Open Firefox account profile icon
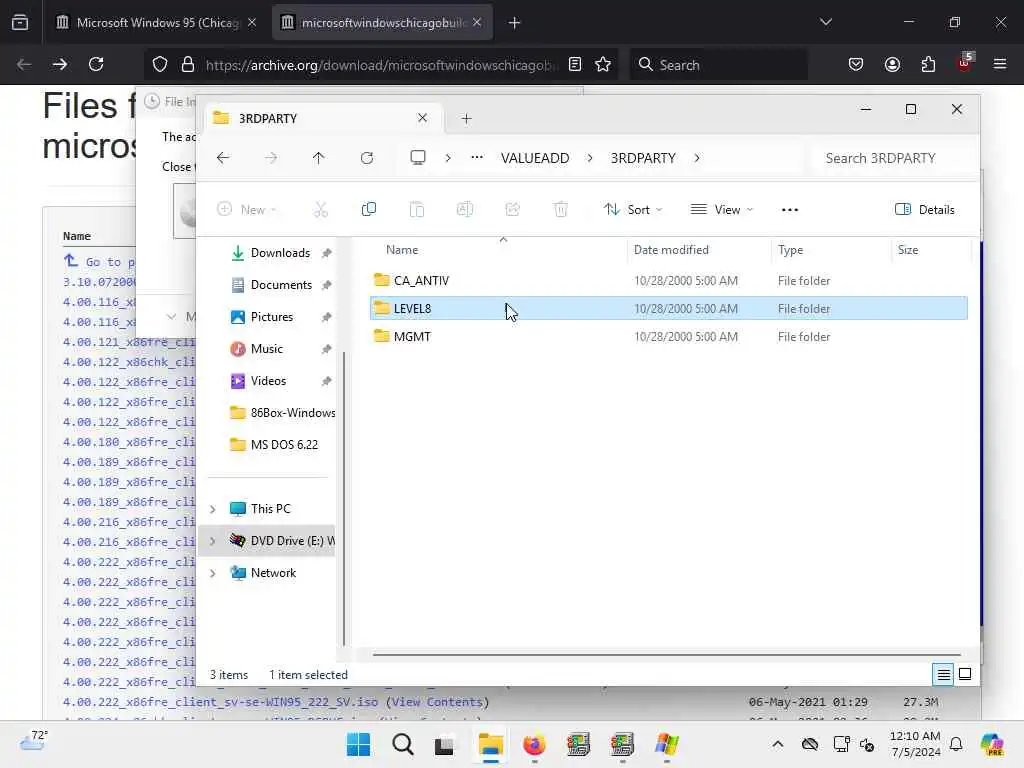Viewport: 1024px width, 768px height. click(892, 64)
